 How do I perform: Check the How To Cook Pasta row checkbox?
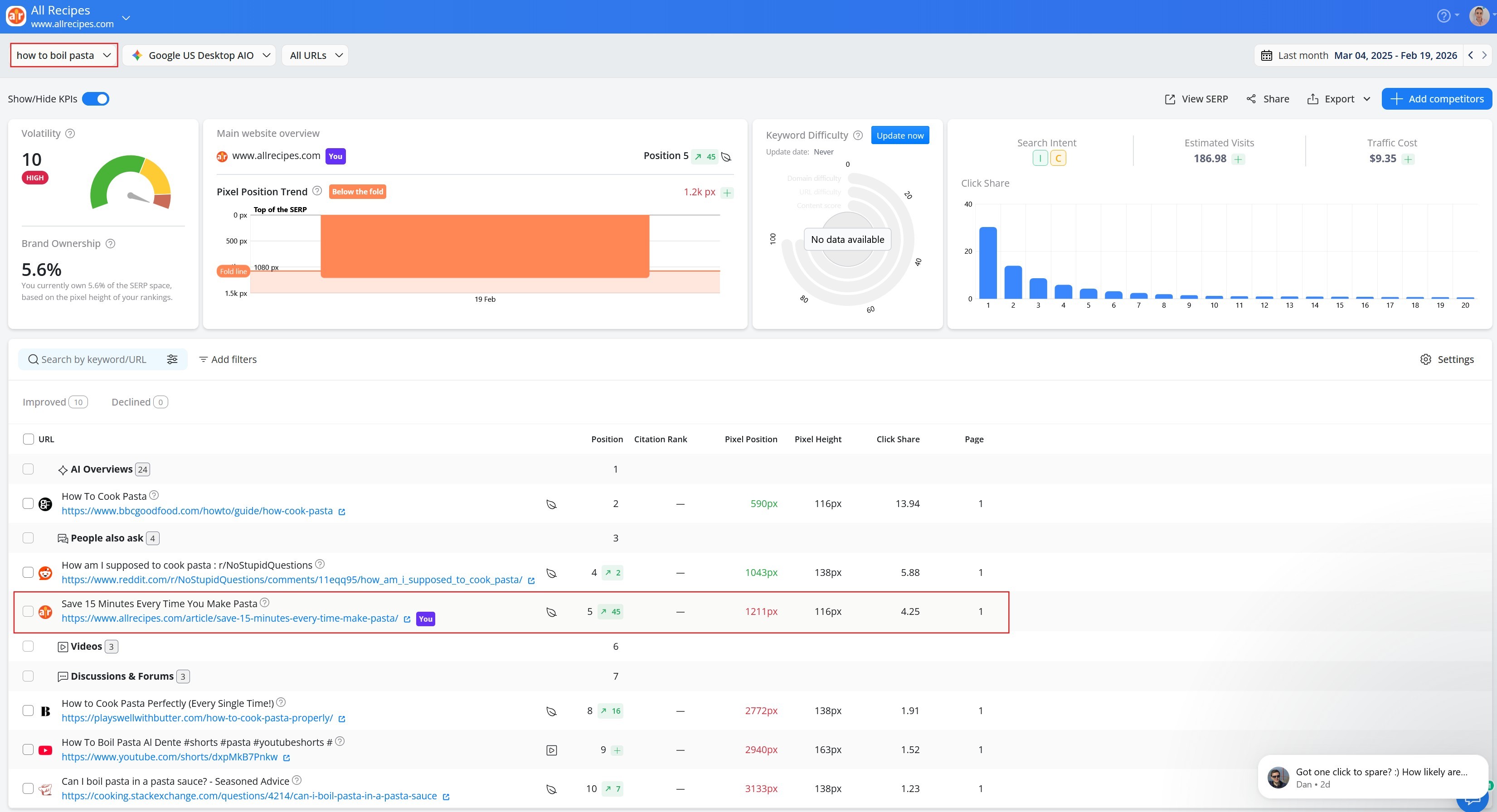point(28,503)
